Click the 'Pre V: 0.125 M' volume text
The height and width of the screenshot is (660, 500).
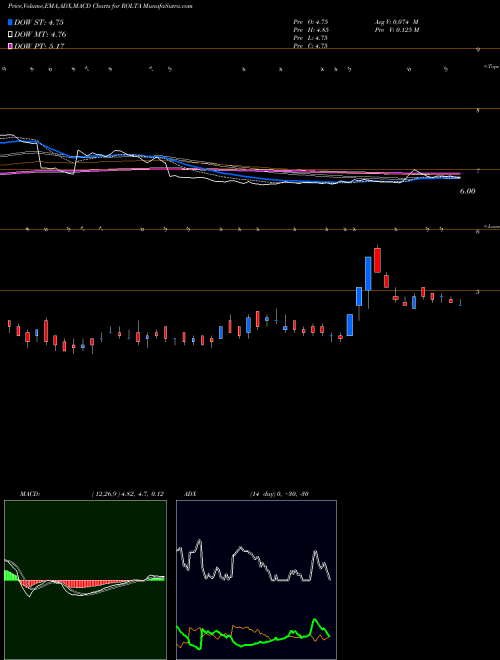(396, 29)
